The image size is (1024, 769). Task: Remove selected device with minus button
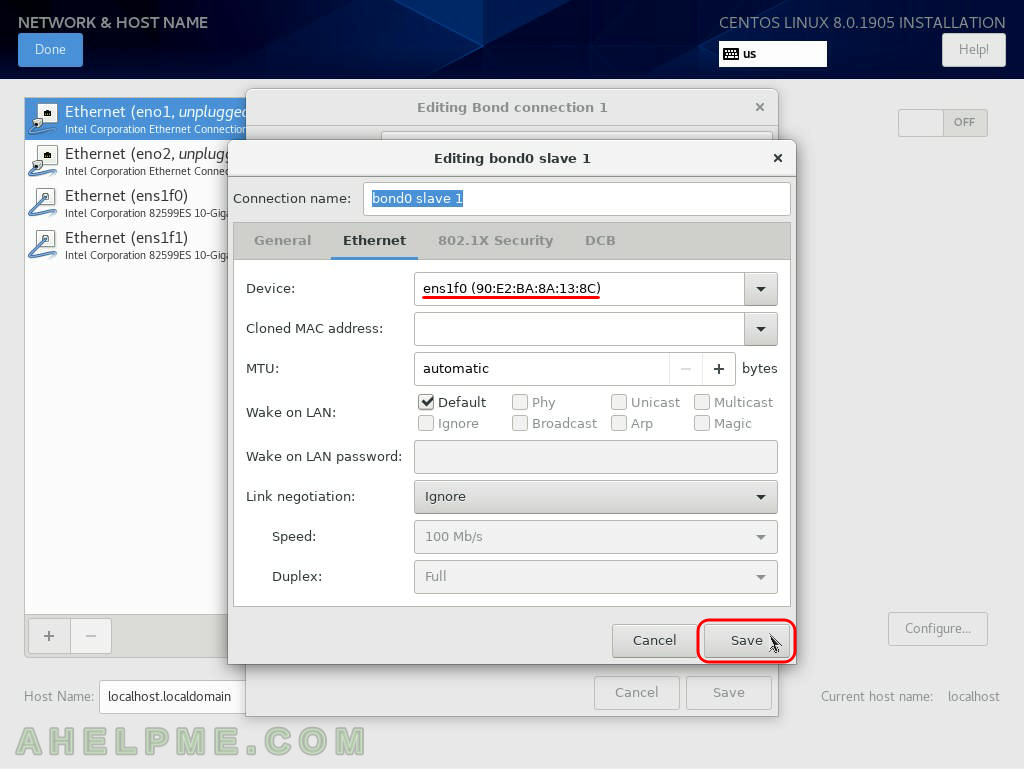point(91,636)
